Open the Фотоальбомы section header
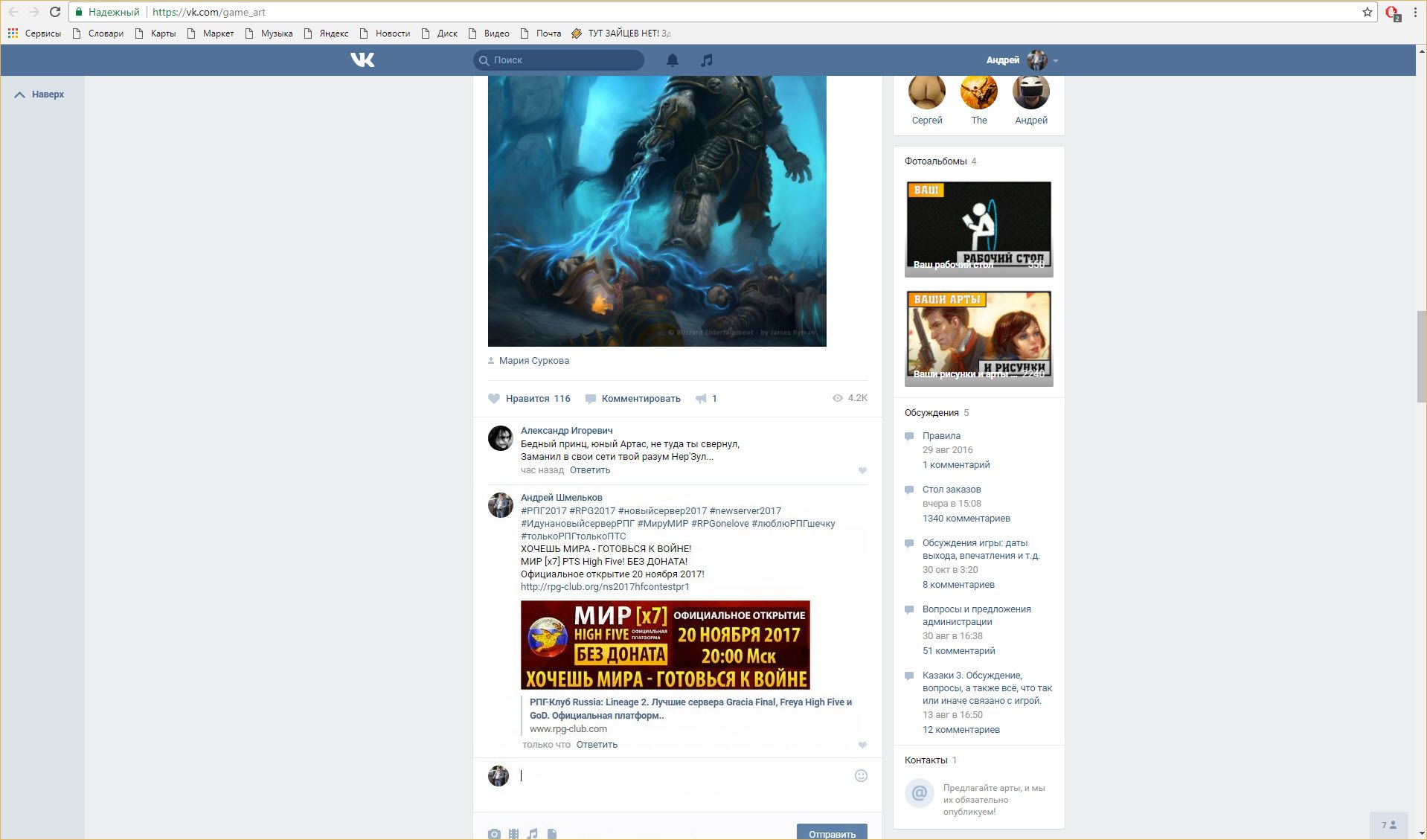Viewport: 1427px width, 840px height. pos(935,161)
